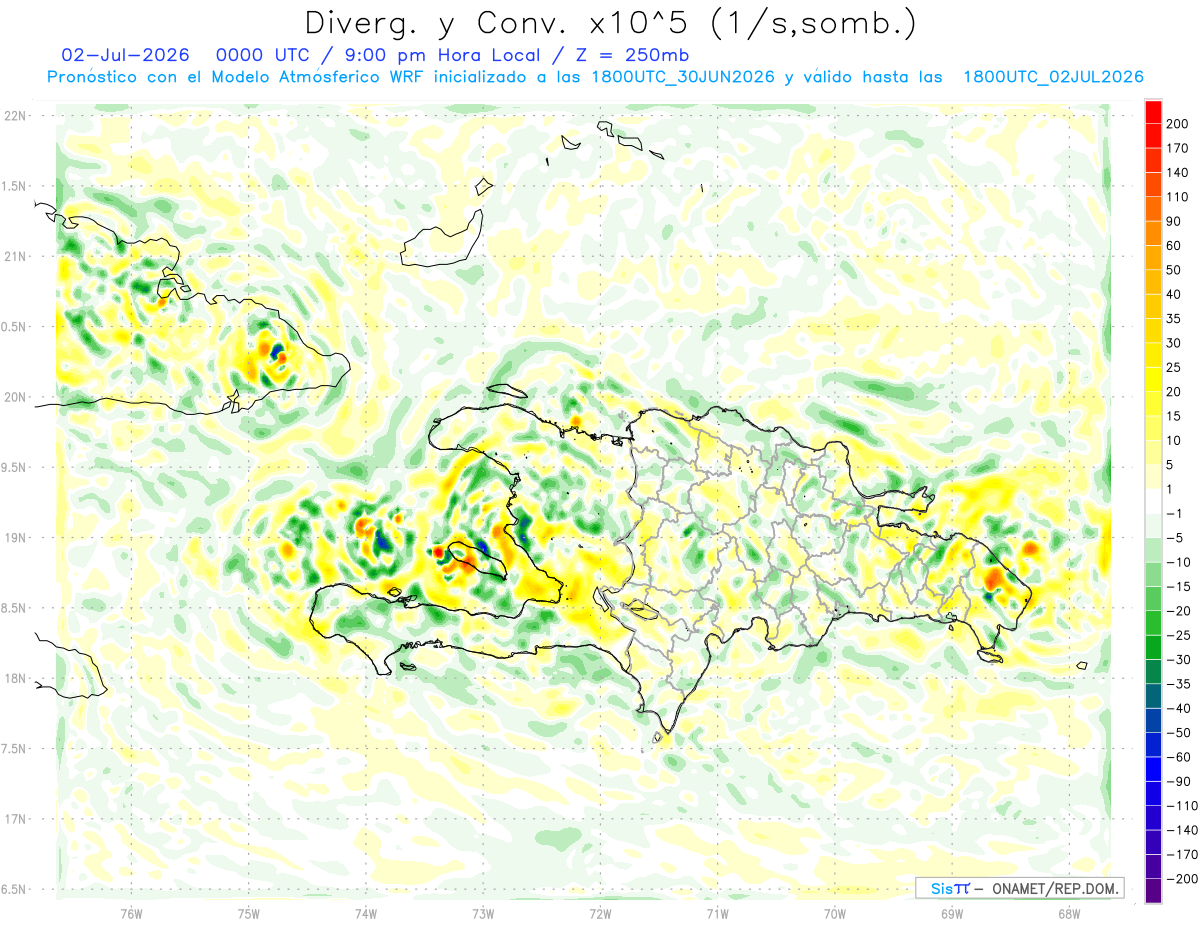
Task: Click the positive '200' color scale value
Action: 1179,124
